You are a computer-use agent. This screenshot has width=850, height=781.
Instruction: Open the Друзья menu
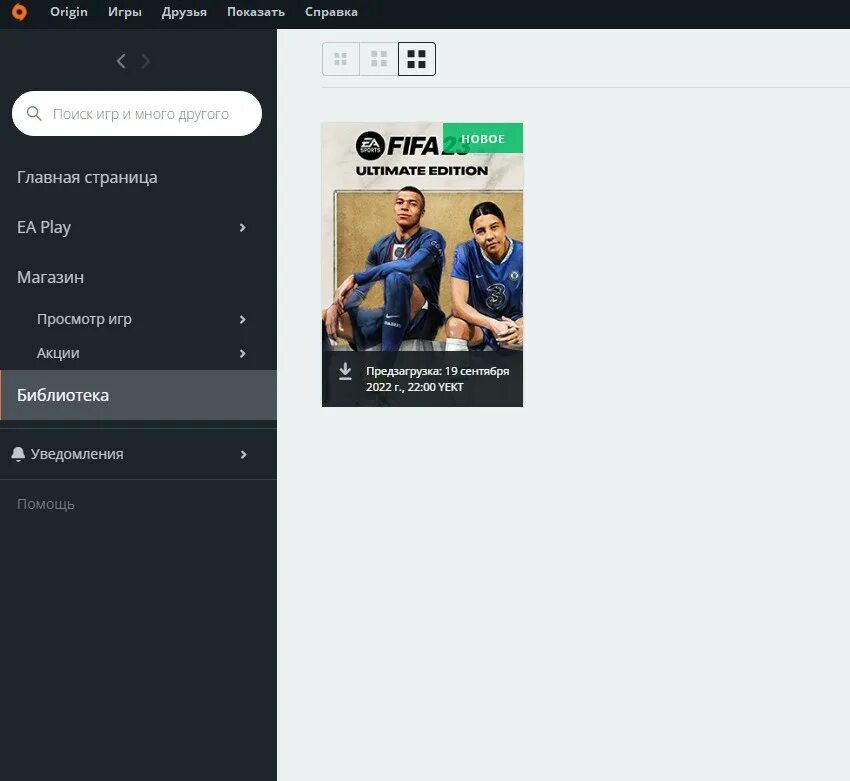184,12
